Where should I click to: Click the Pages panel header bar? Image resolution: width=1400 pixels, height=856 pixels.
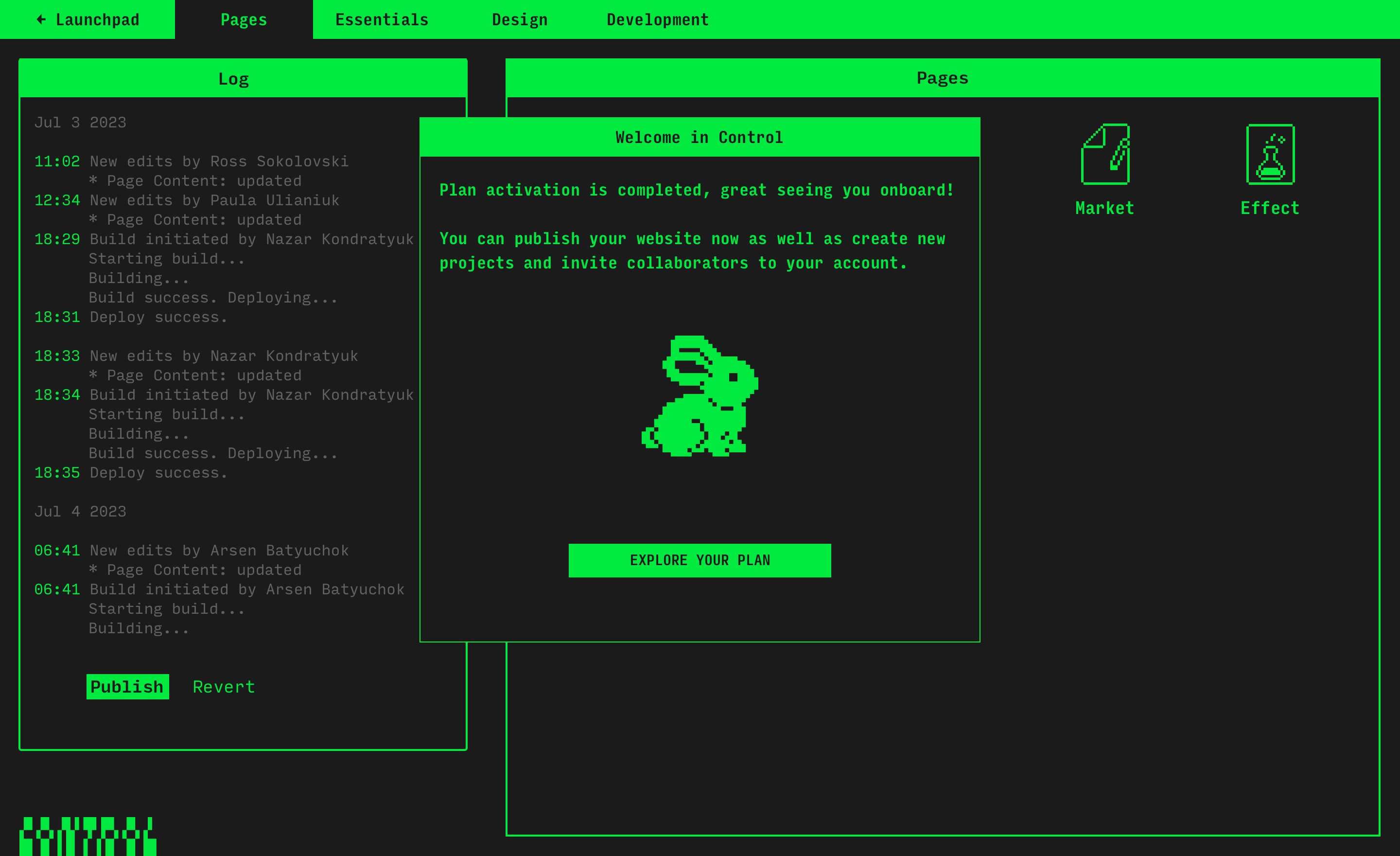942,78
